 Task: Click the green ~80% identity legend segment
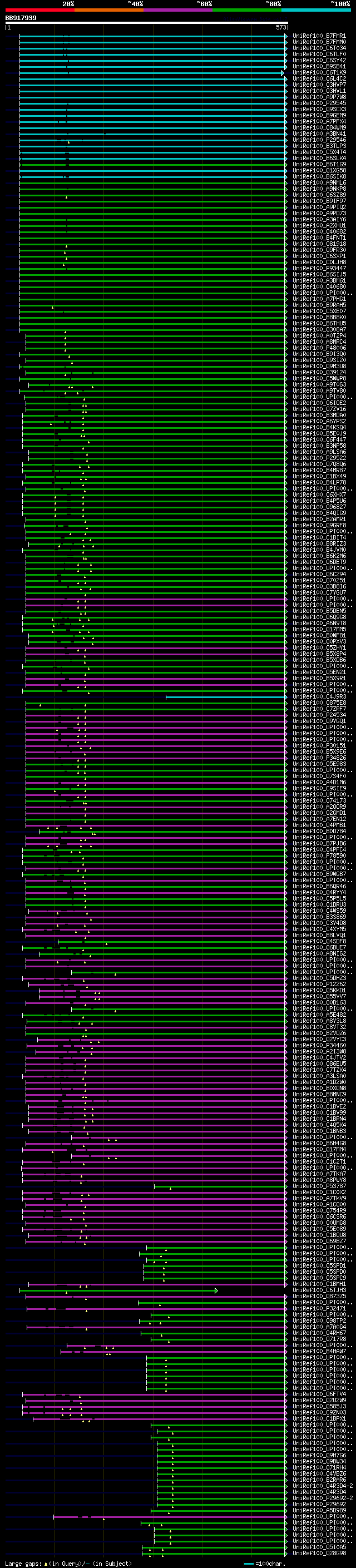tap(247, 10)
